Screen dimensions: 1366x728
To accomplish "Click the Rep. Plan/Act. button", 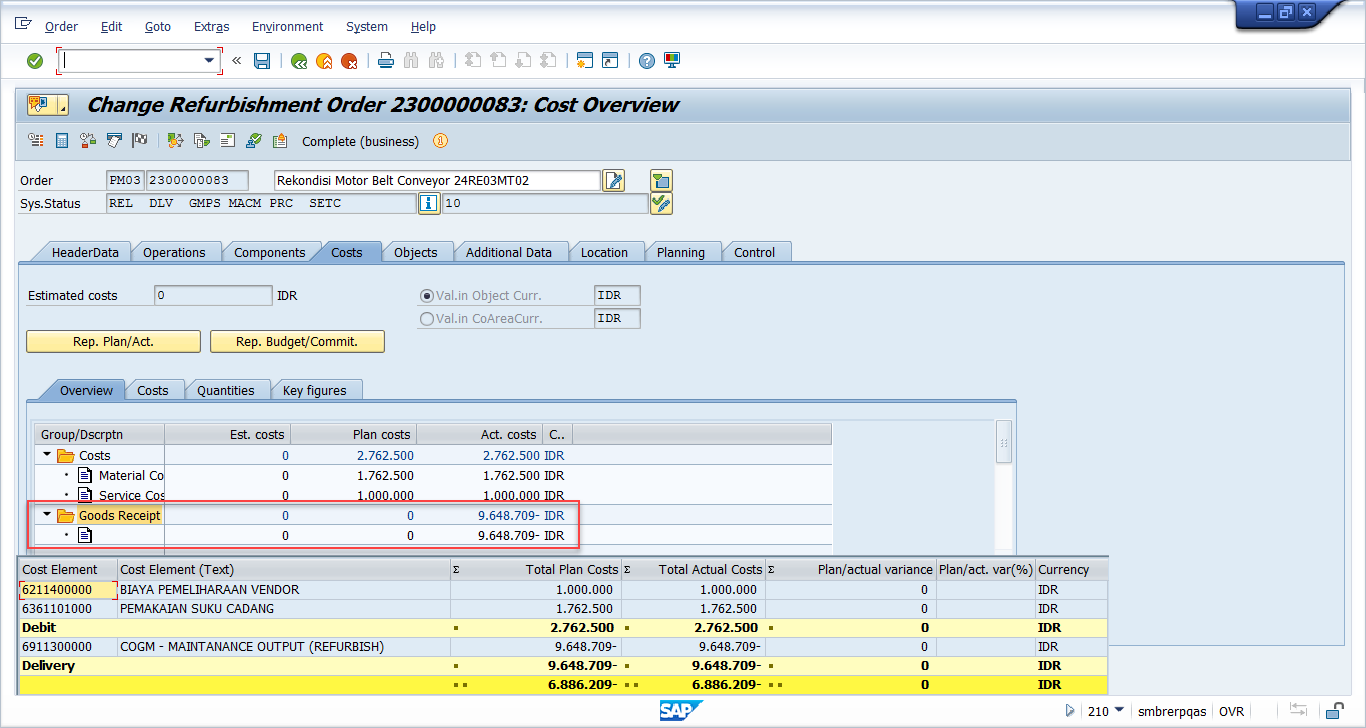I will click(x=113, y=342).
